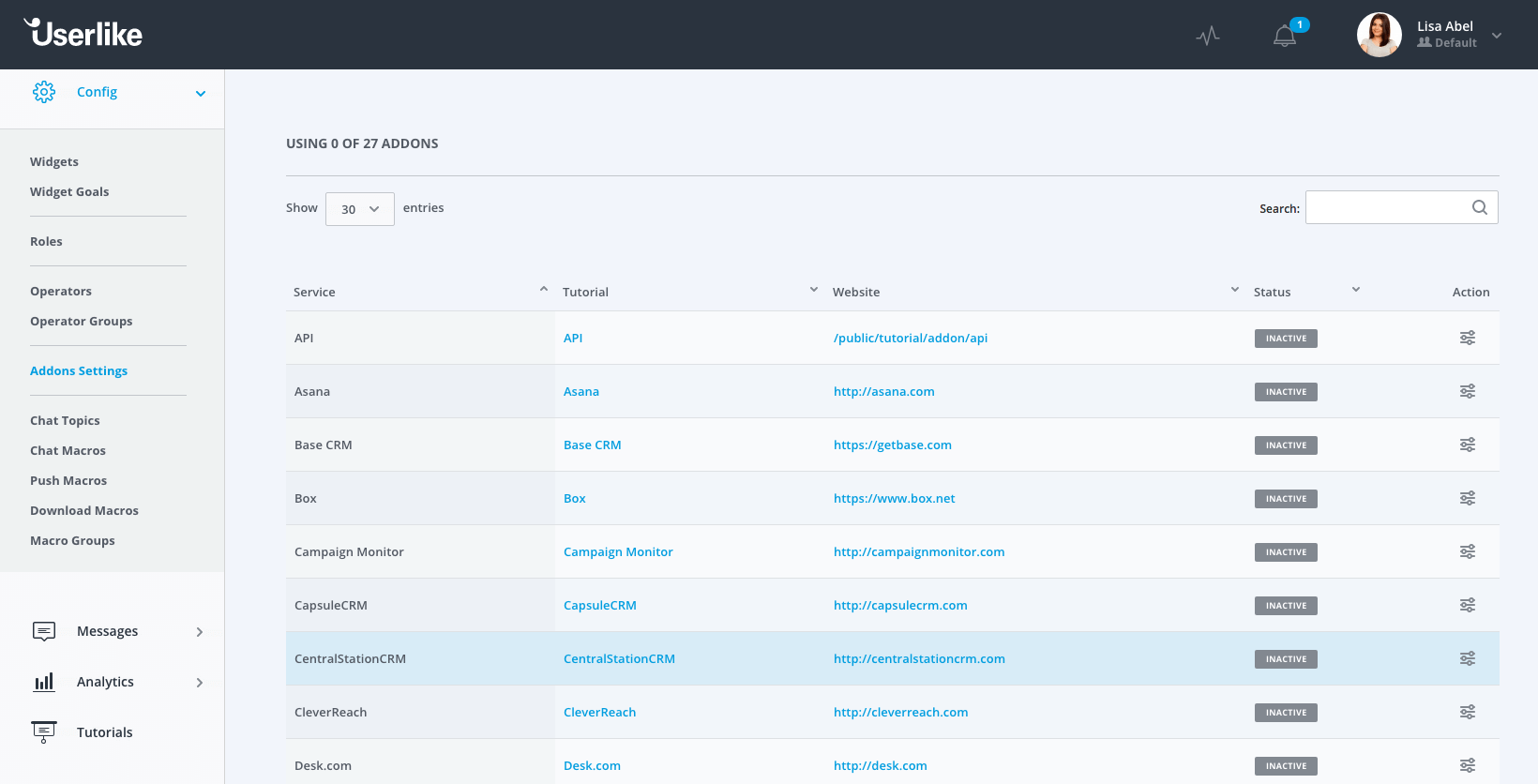Click into the Search input field
Viewport: 1538px width, 784px height.
coord(1386,207)
